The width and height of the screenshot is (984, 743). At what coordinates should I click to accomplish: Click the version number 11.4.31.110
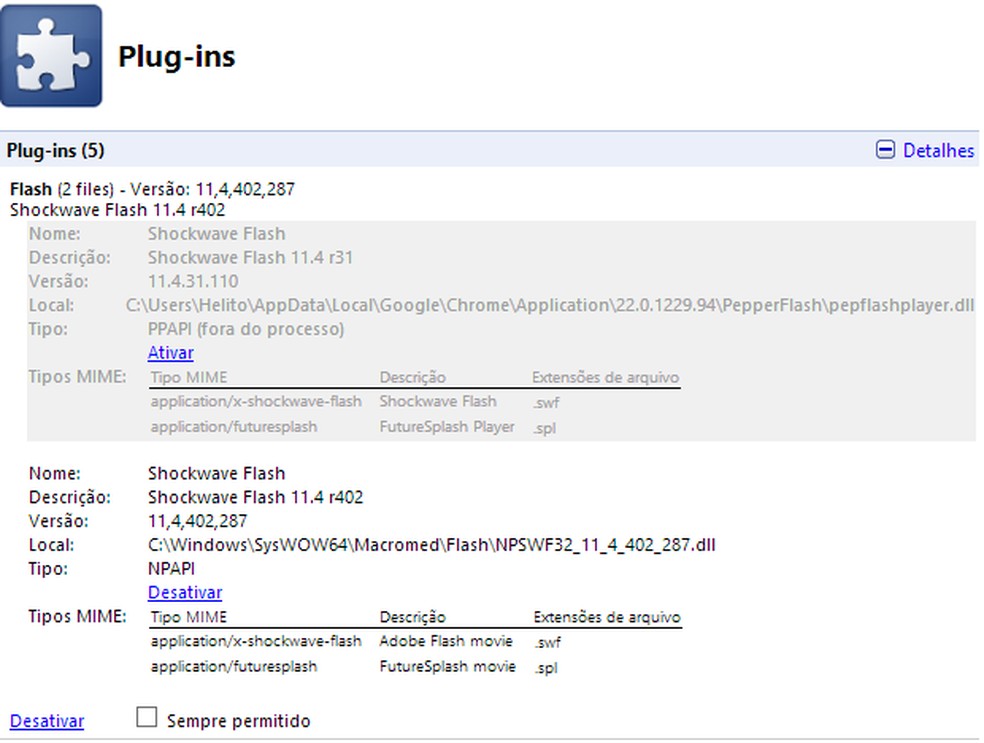193,281
